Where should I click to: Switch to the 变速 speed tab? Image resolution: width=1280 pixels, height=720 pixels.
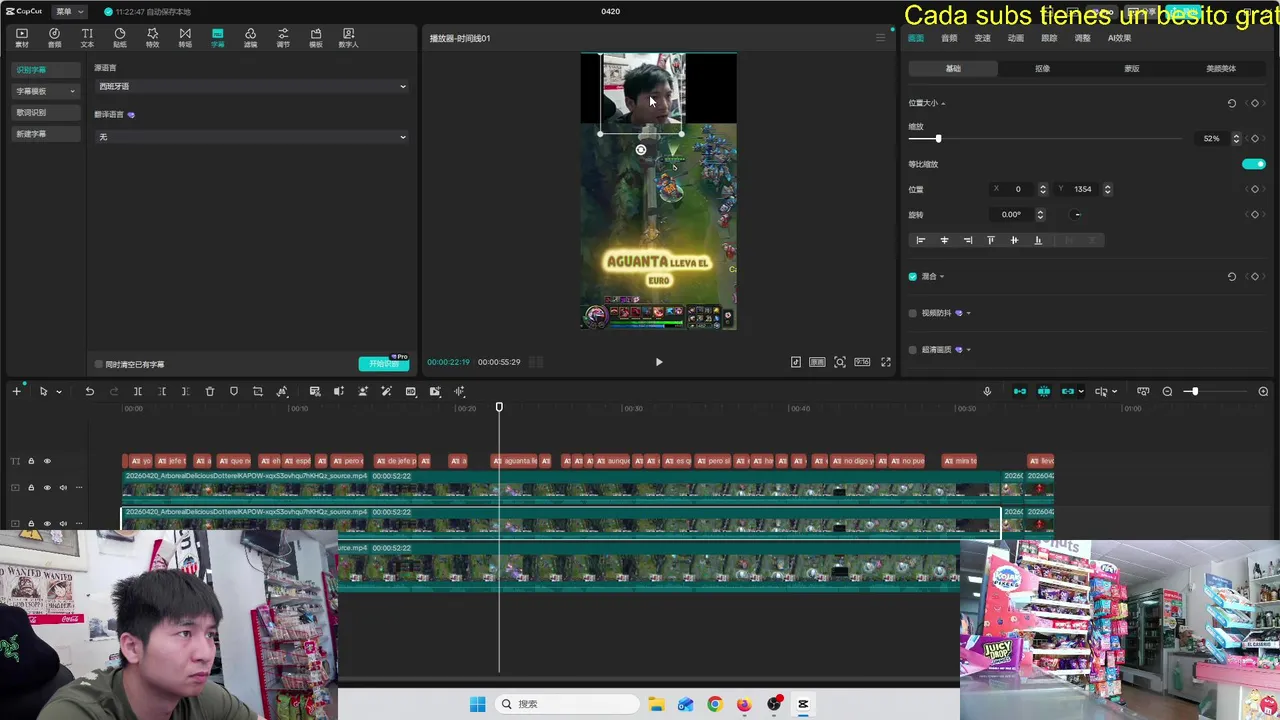click(982, 38)
